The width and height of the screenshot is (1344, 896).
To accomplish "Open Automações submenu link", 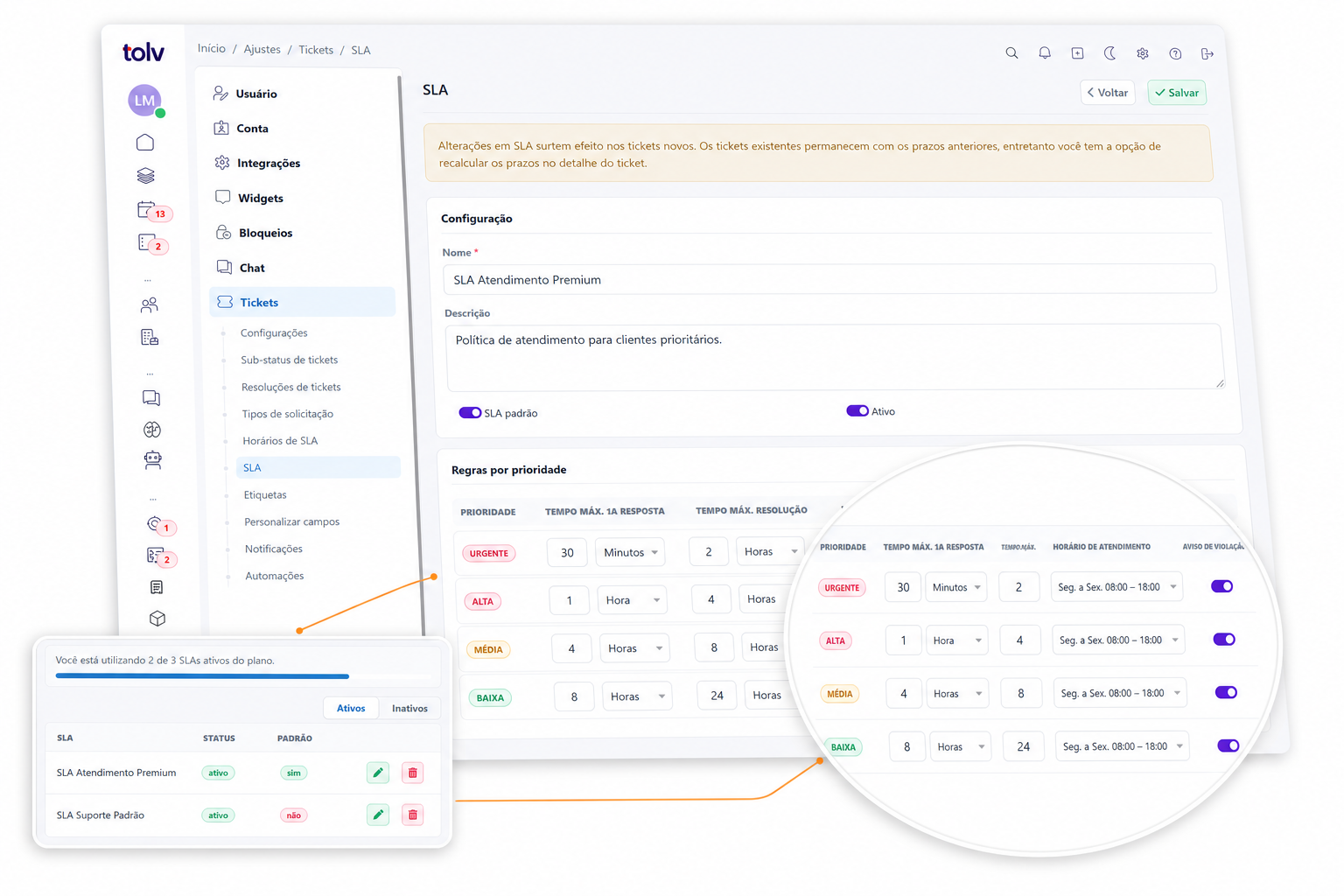I will 275,576.
